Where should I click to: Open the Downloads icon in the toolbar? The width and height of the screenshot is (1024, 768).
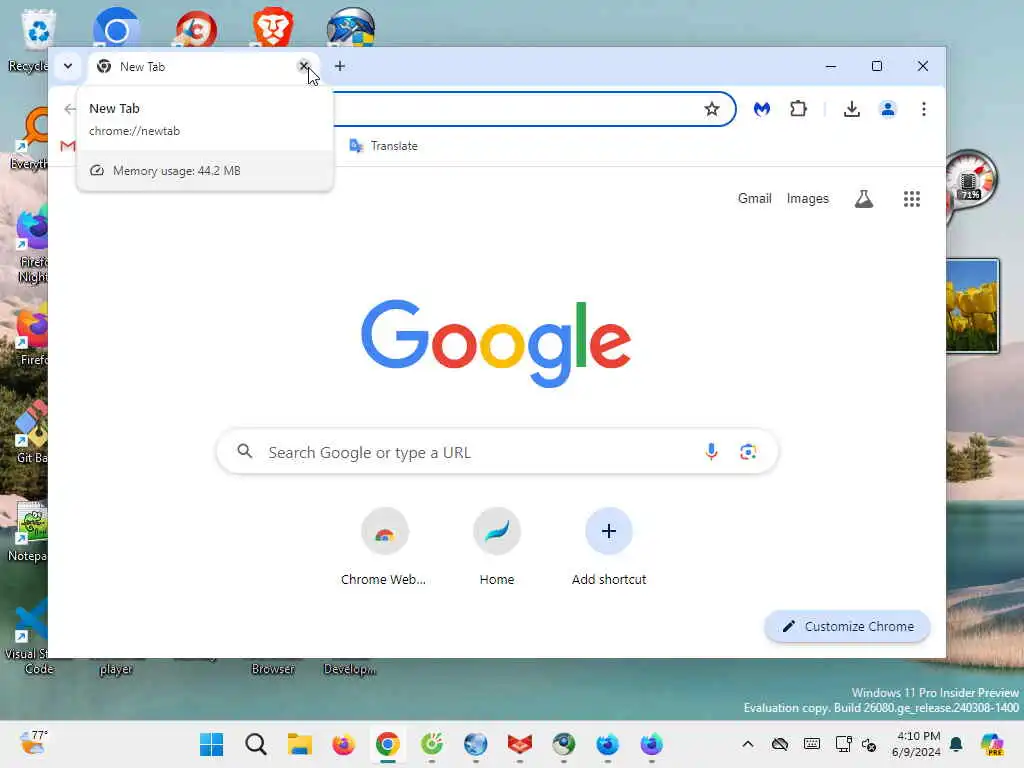(x=852, y=109)
